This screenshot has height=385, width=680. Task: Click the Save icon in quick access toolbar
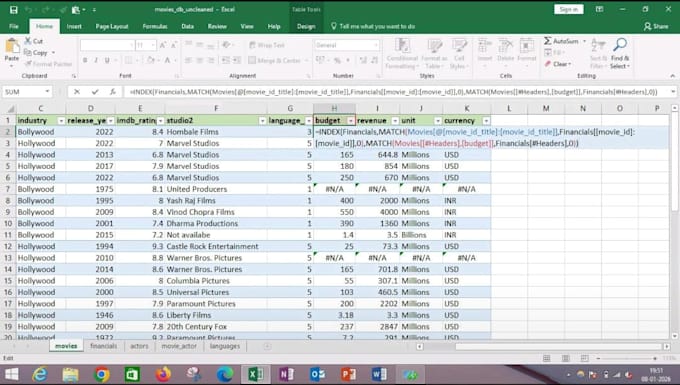tap(13, 10)
